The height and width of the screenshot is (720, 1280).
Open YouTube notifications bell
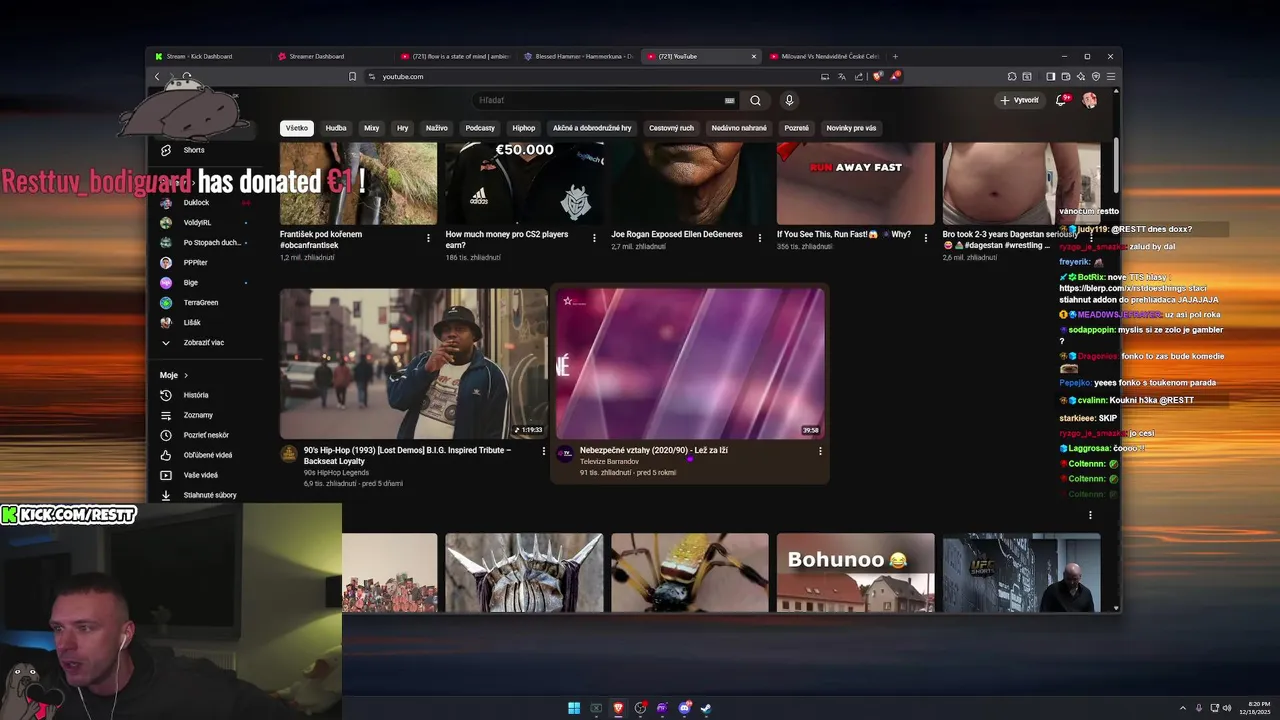coord(1061,100)
